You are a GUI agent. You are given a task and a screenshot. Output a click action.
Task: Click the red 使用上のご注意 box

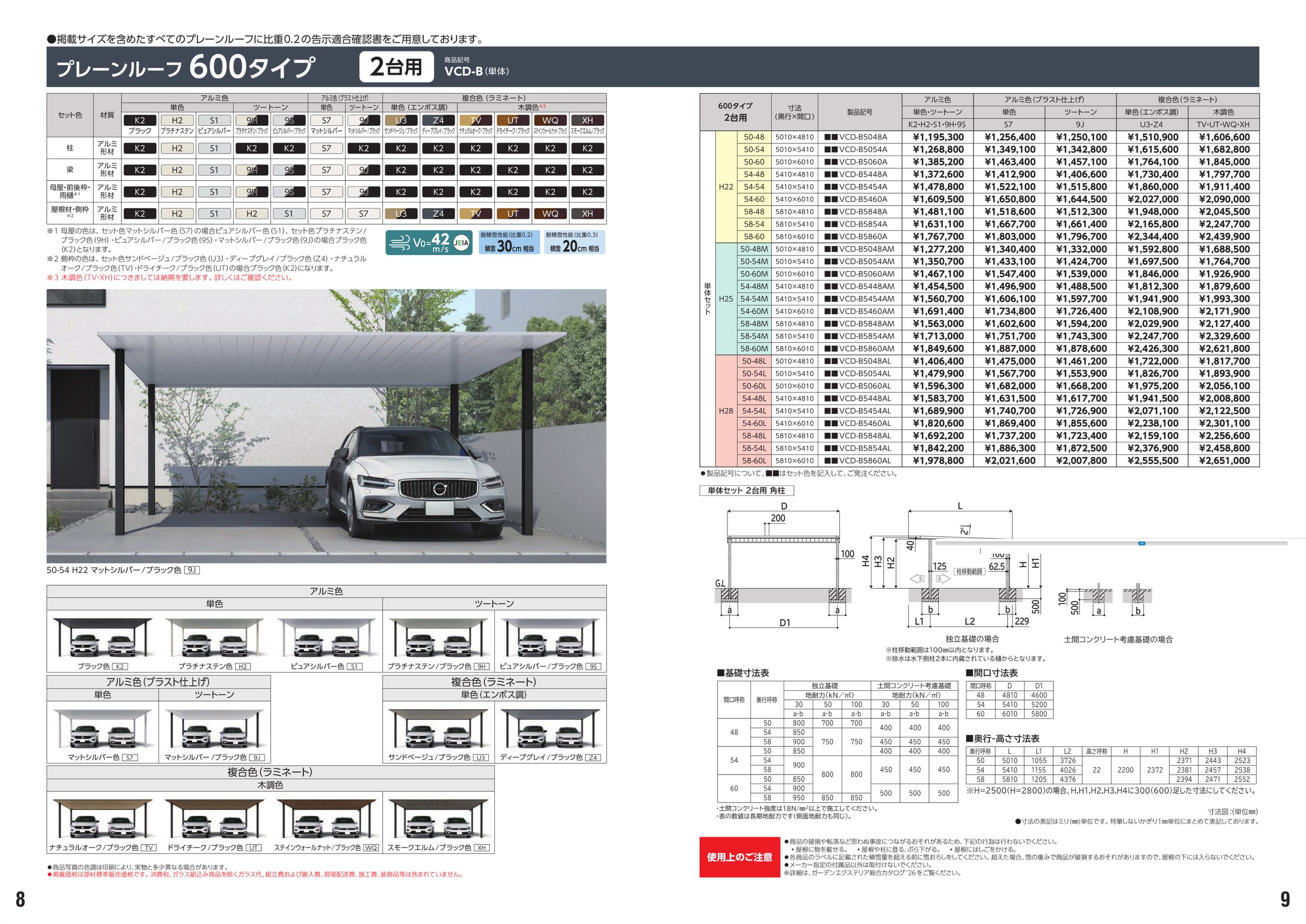point(739,857)
